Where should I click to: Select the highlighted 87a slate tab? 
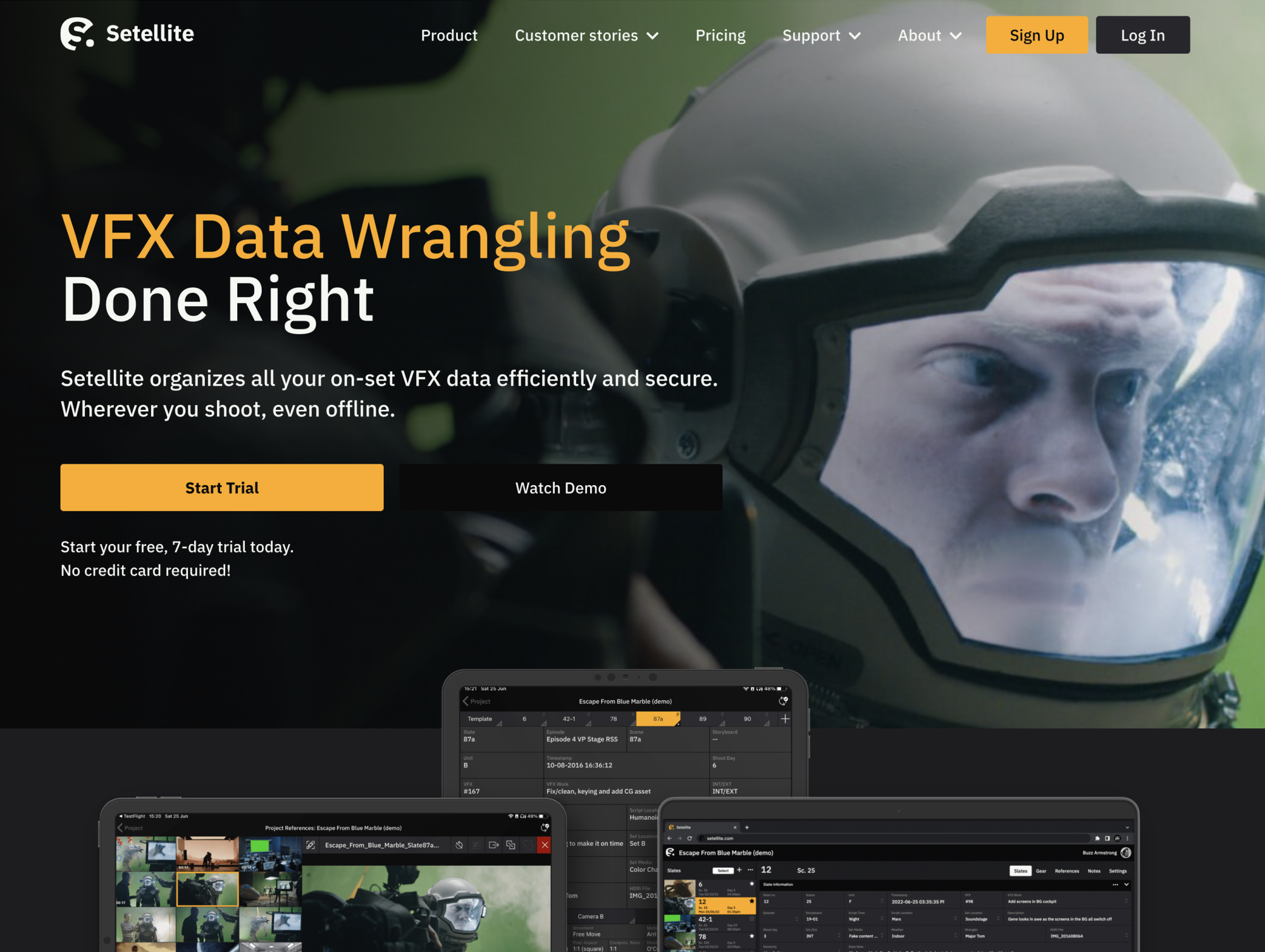[658, 719]
